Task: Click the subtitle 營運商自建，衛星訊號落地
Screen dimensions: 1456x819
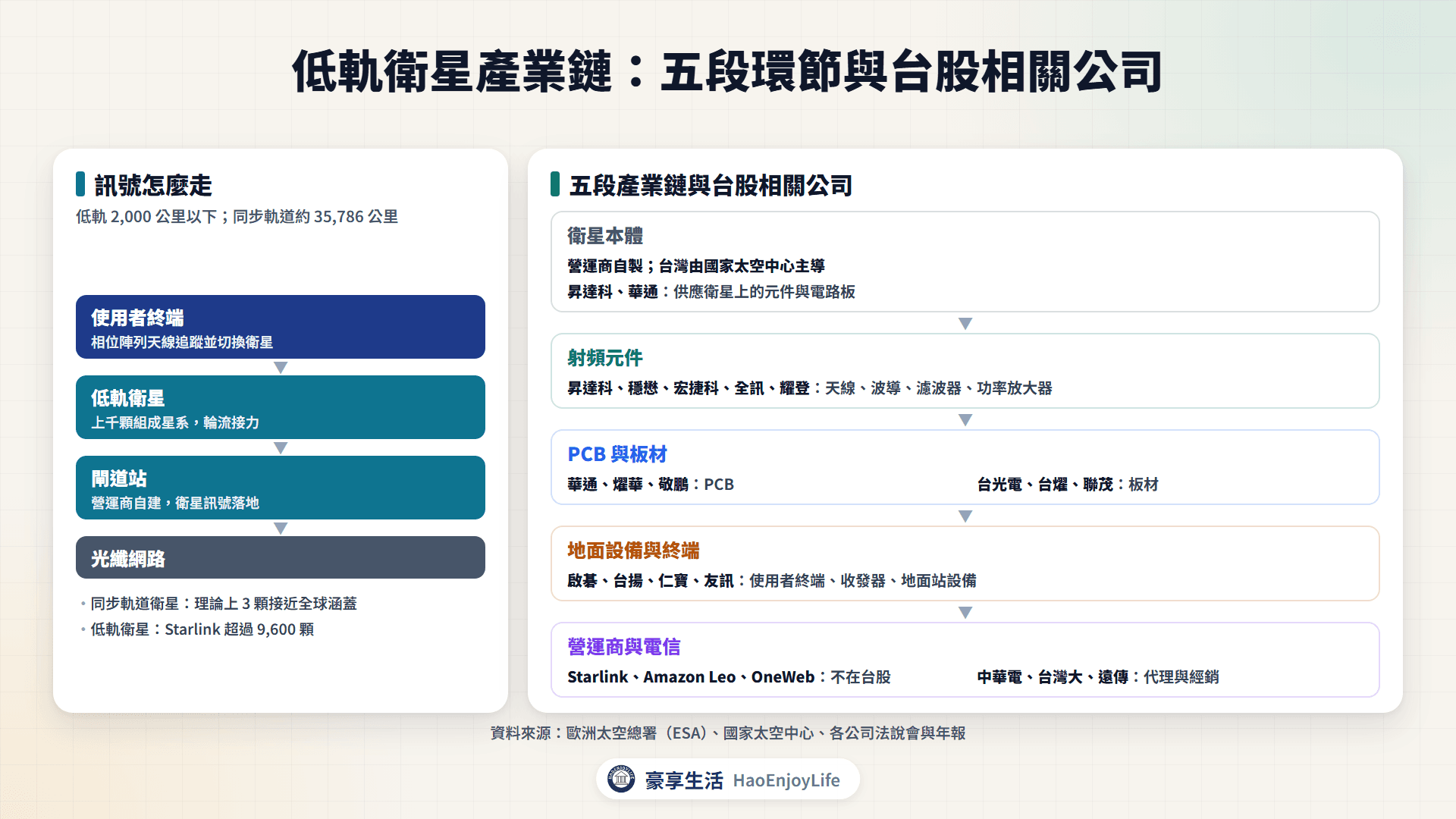Action: (x=175, y=504)
